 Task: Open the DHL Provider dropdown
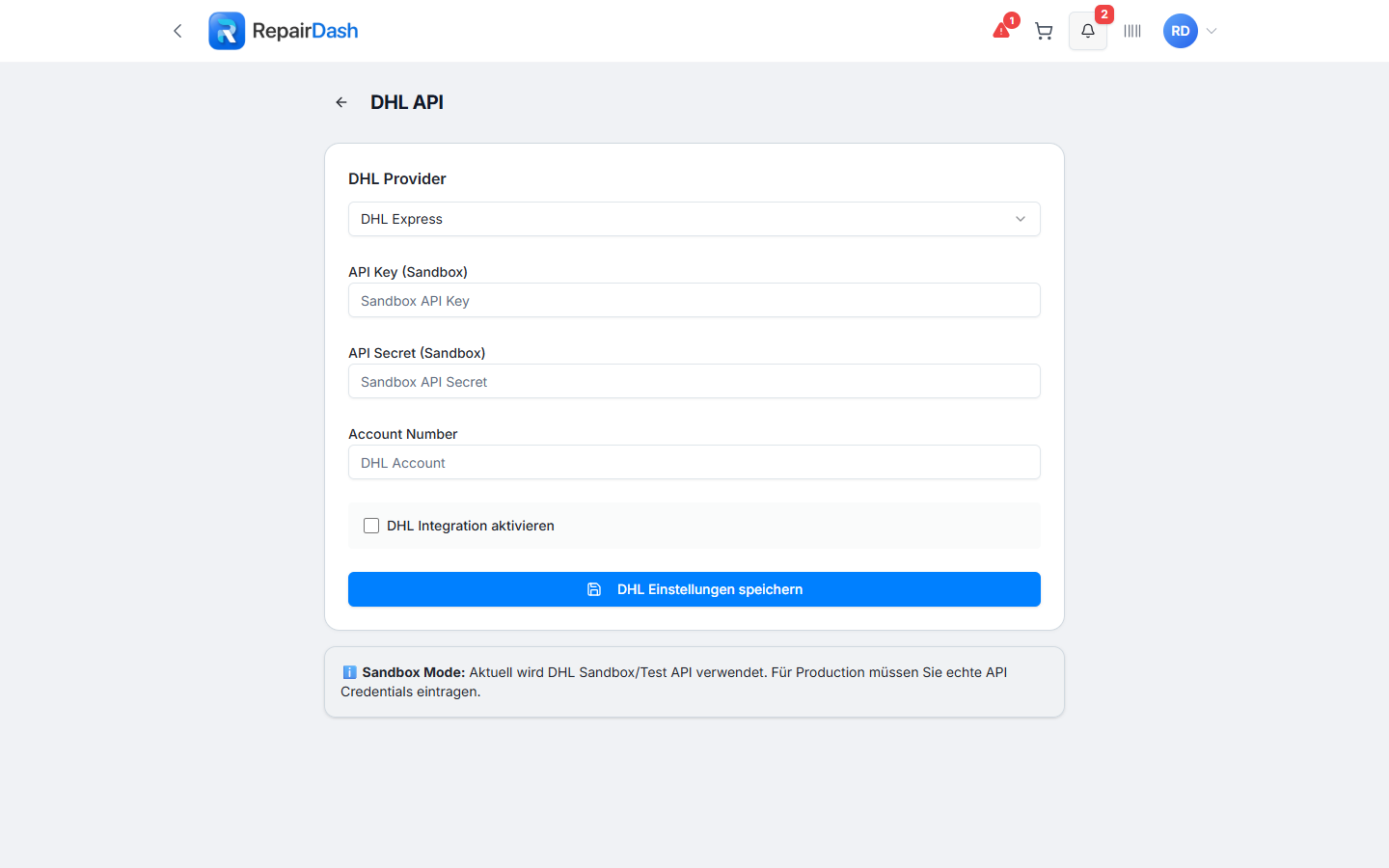point(694,219)
